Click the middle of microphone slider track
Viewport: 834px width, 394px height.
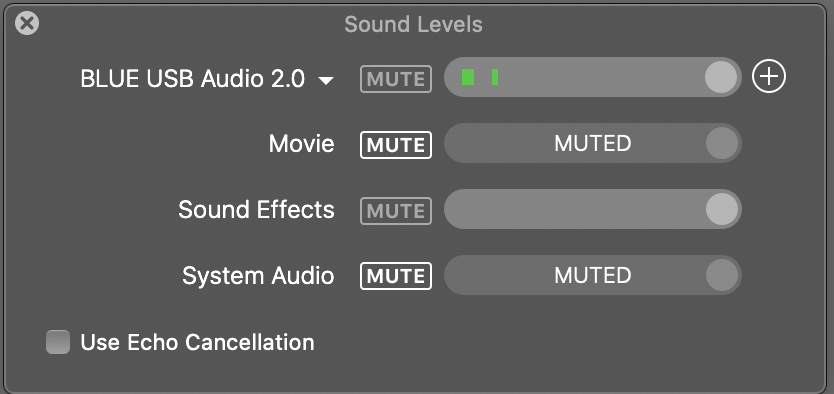click(593, 77)
